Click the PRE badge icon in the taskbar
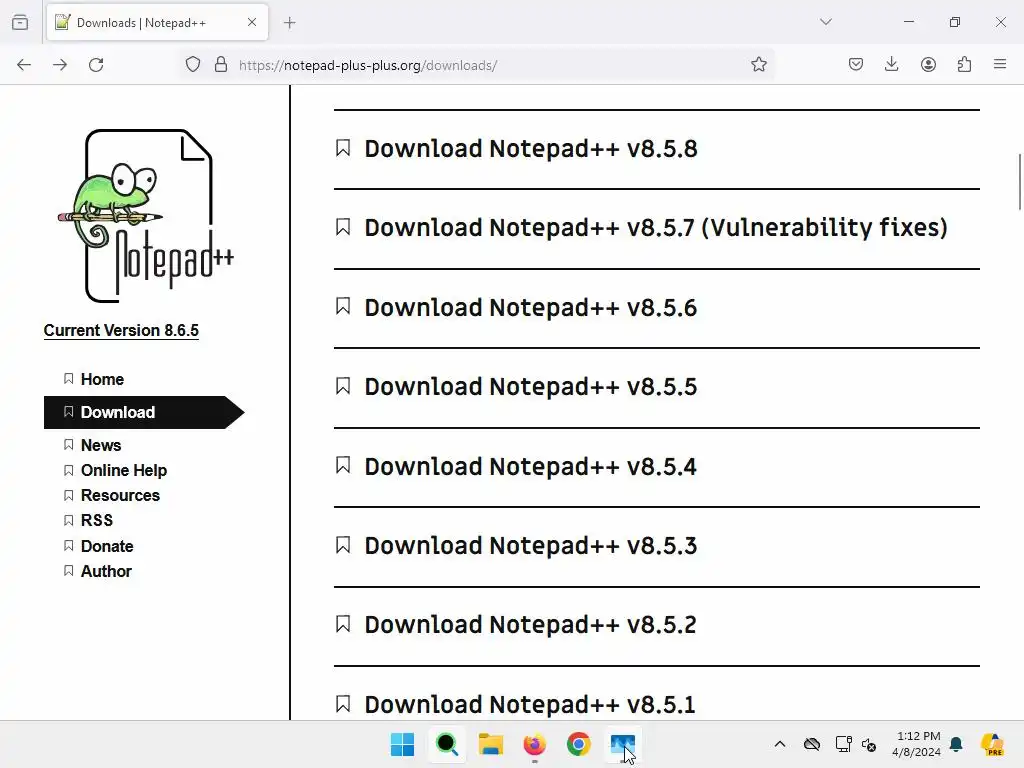 pos(992,744)
